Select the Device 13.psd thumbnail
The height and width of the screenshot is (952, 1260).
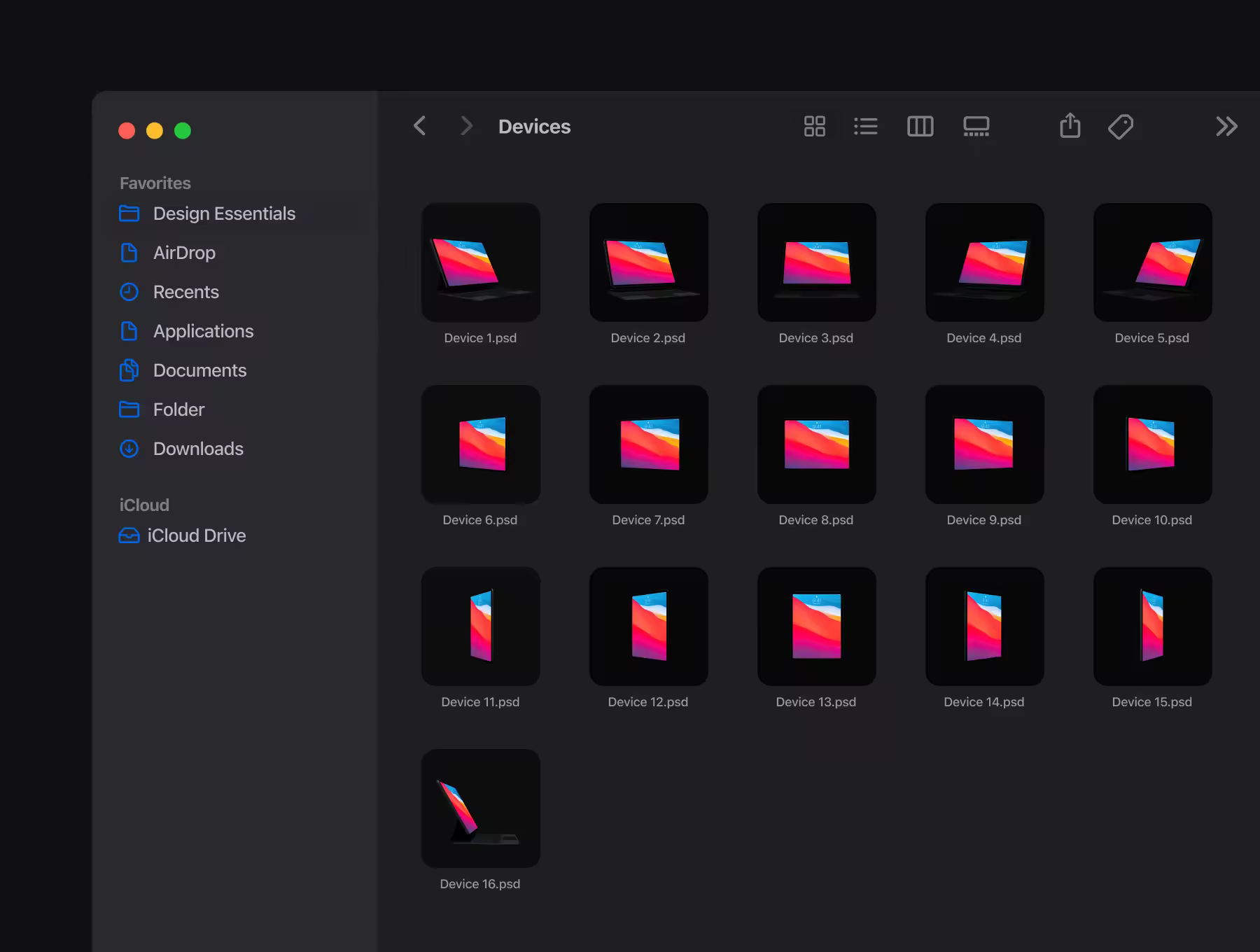tap(817, 626)
